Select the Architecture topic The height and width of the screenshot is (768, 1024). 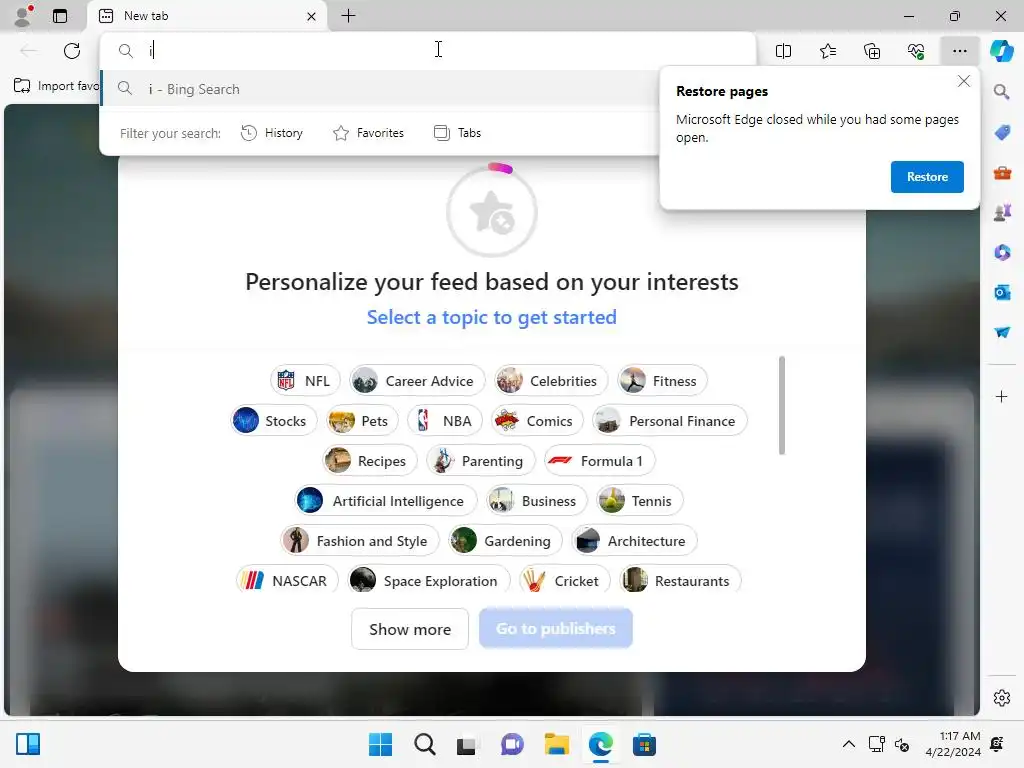pos(634,541)
